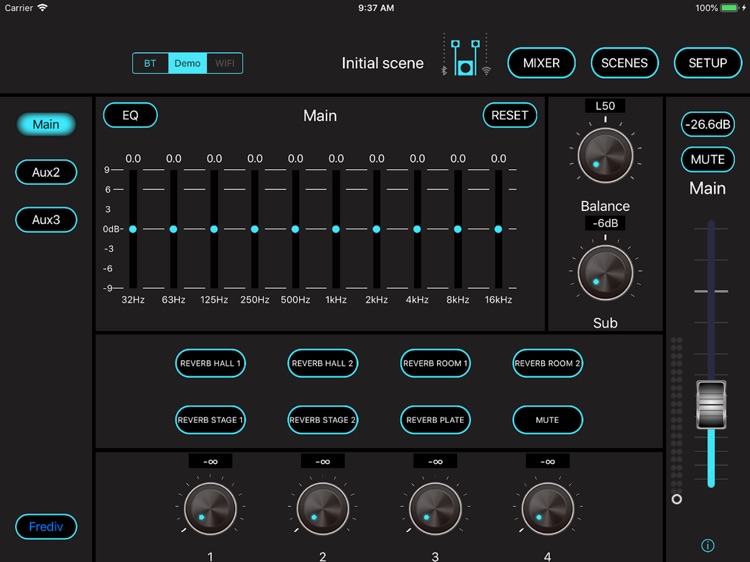Image resolution: width=750 pixels, height=562 pixels.
Task: Toggle the main MUTE button
Action: tap(707, 159)
